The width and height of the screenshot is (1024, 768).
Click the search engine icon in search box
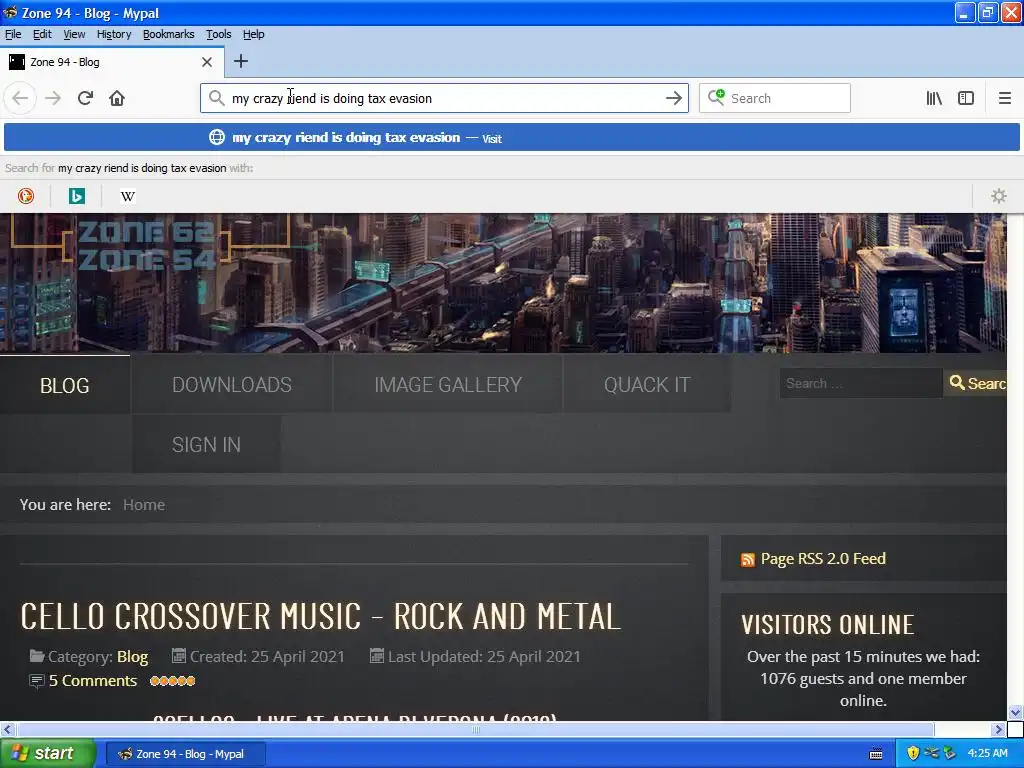(x=716, y=97)
